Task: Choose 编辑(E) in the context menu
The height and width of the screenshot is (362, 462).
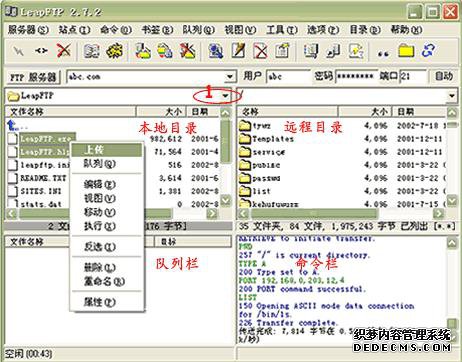Action: pyautogui.click(x=107, y=184)
